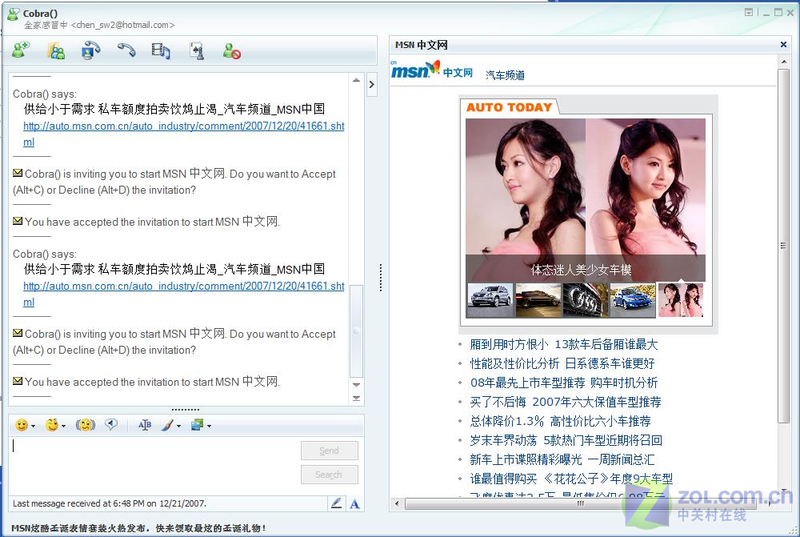Screen dimensions: 800x537
Task: Open headline 谁最值得购买《花花公子》年度9大车型
Action: click(571, 479)
